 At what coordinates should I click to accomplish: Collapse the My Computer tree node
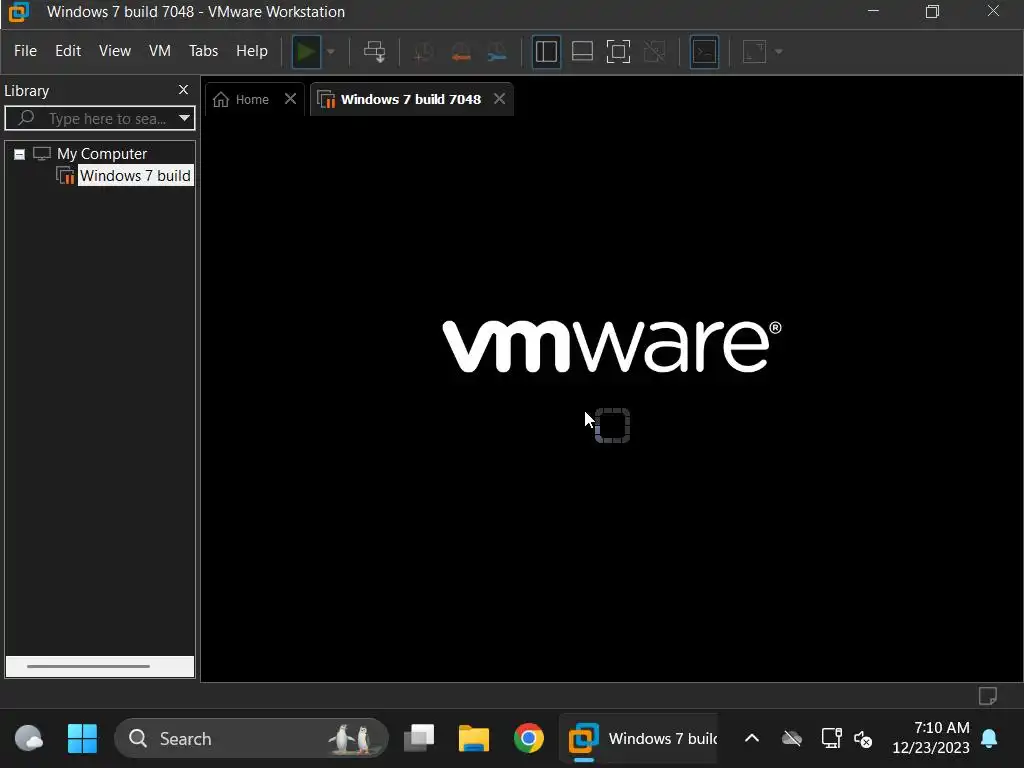[x=20, y=154]
